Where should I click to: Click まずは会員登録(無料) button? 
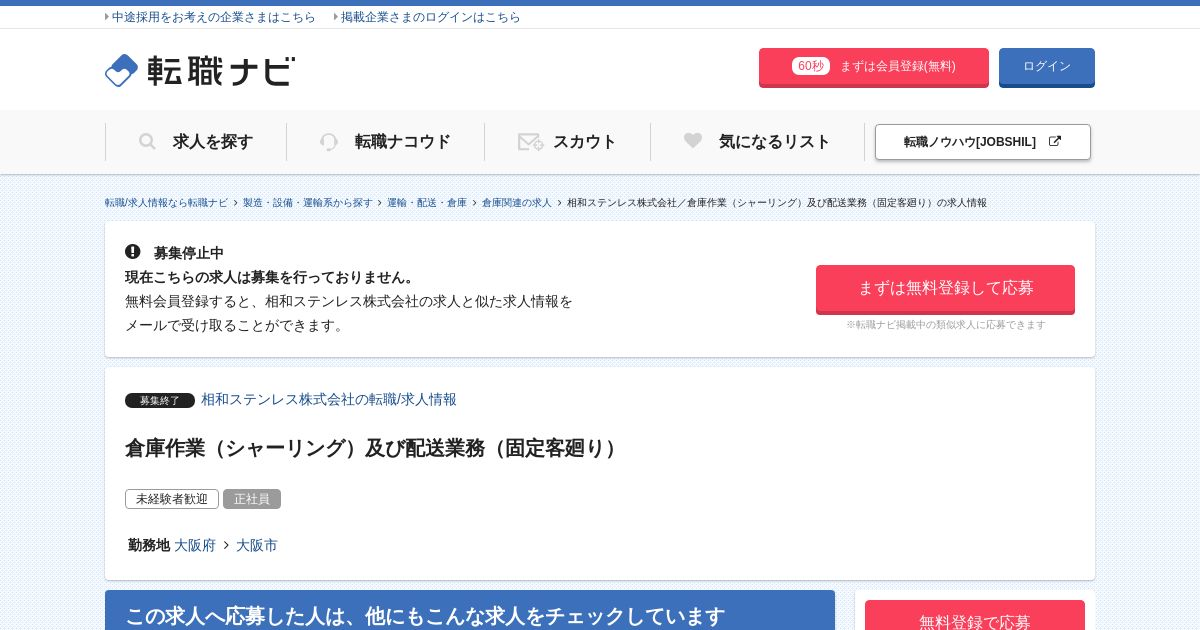874,67
